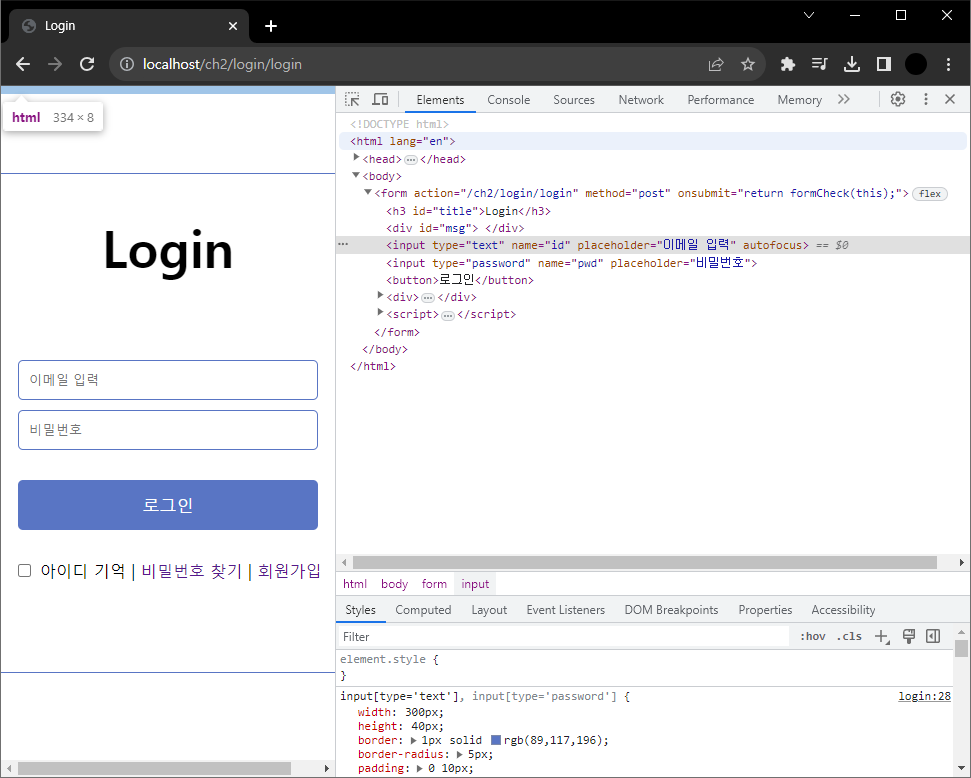The width and height of the screenshot is (971, 778).
Task: Collapse the form element node
Action: coord(368,192)
